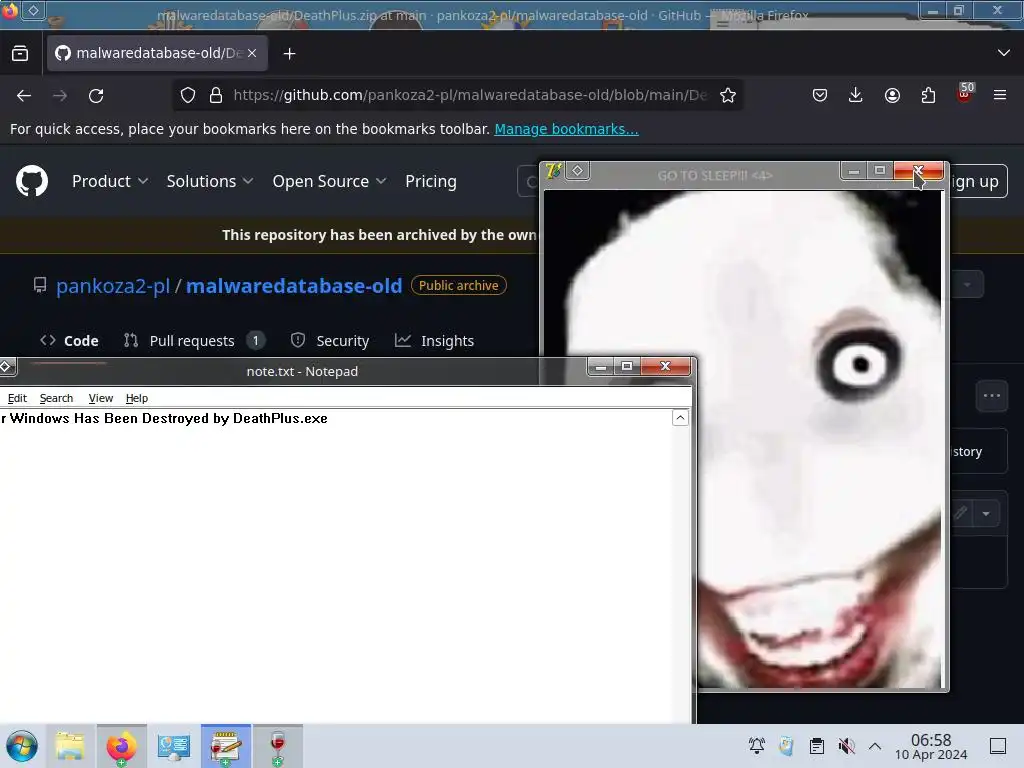The height and width of the screenshot is (768, 1024).
Task: Open the Start menu orb
Action: (x=22, y=746)
